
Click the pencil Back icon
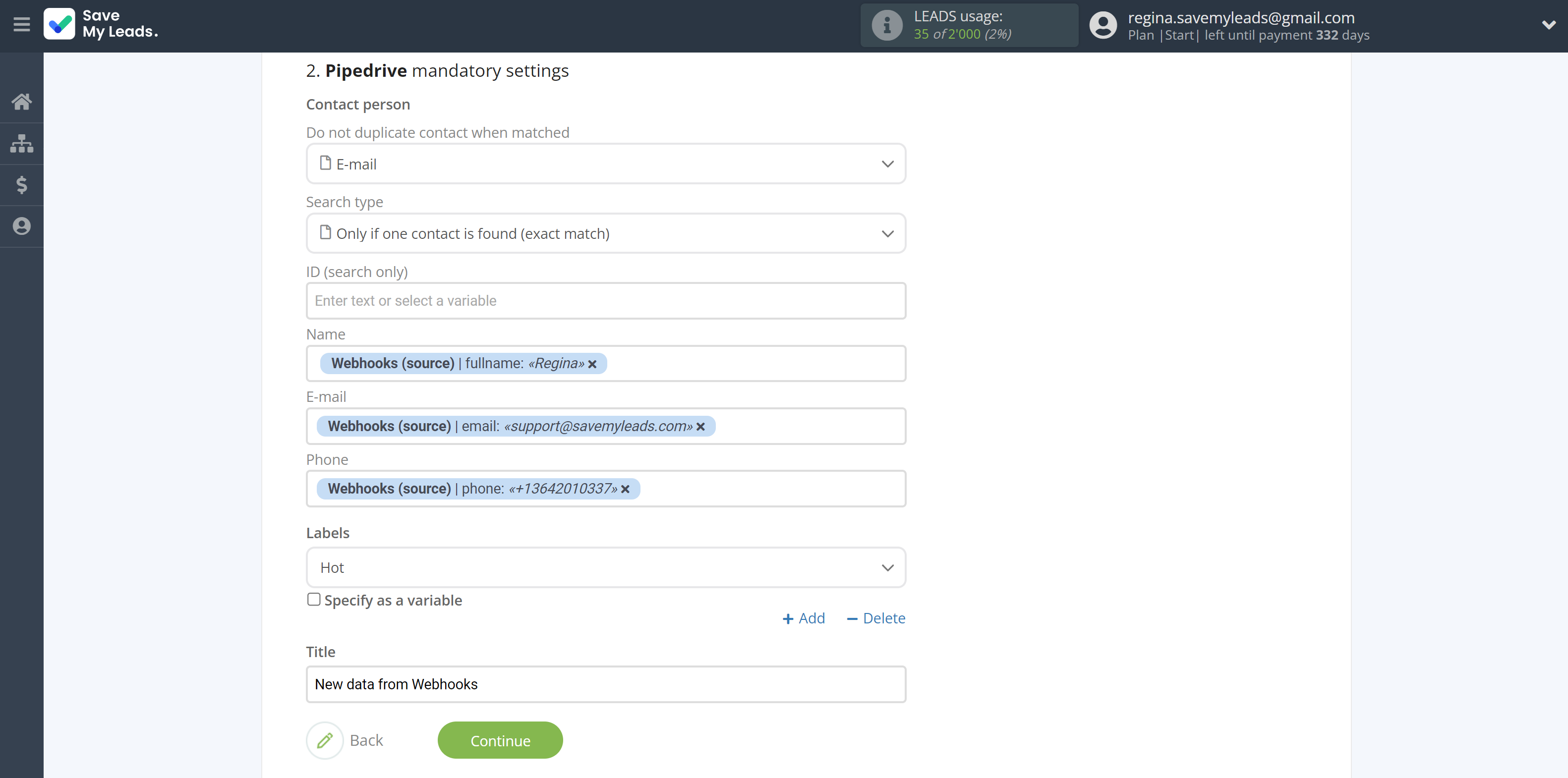324,740
